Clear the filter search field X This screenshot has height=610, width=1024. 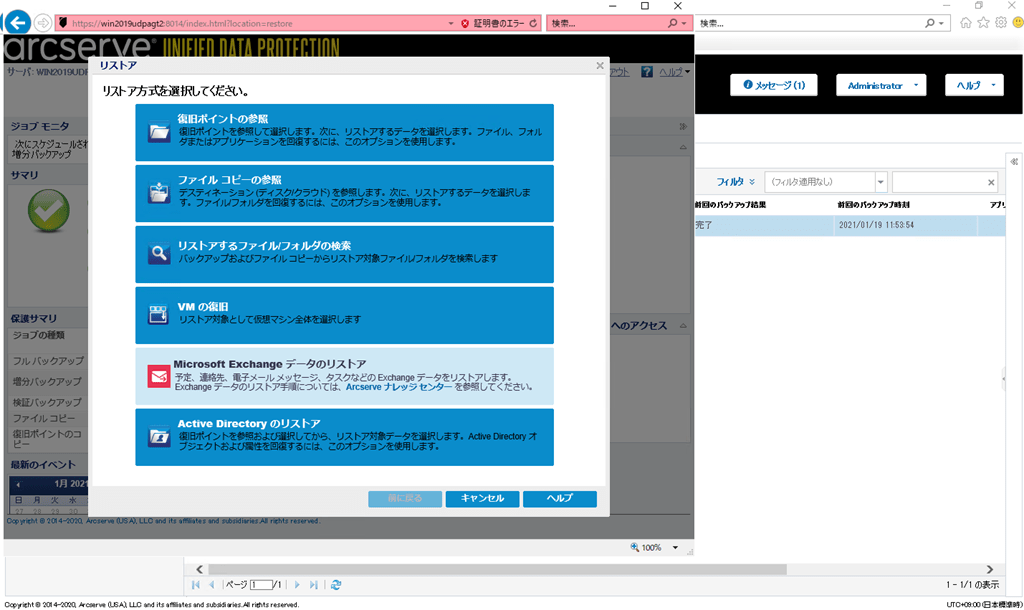click(x=991, y=182)
